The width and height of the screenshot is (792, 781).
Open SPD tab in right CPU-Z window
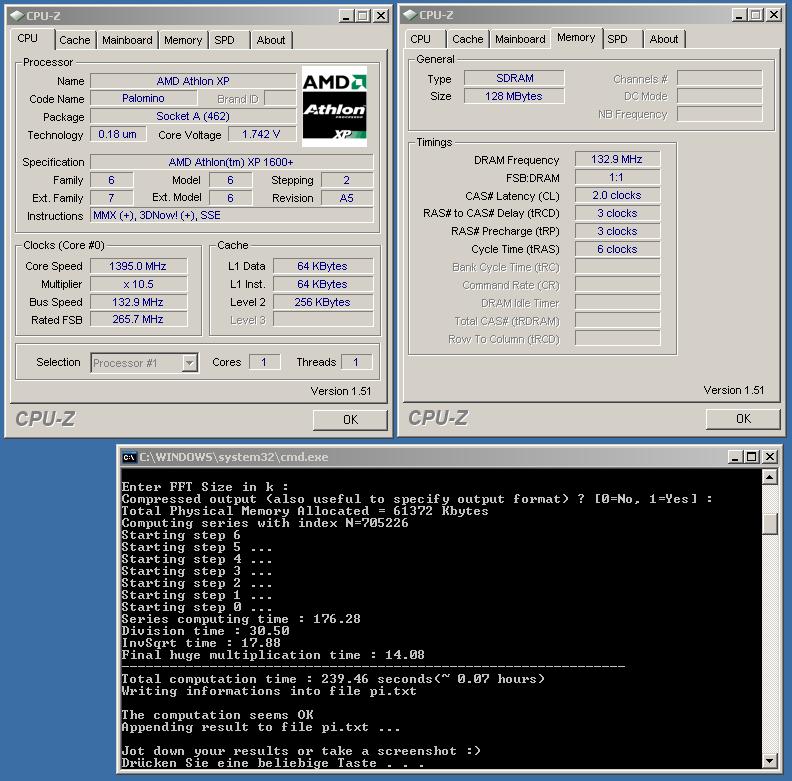[617, 39]
